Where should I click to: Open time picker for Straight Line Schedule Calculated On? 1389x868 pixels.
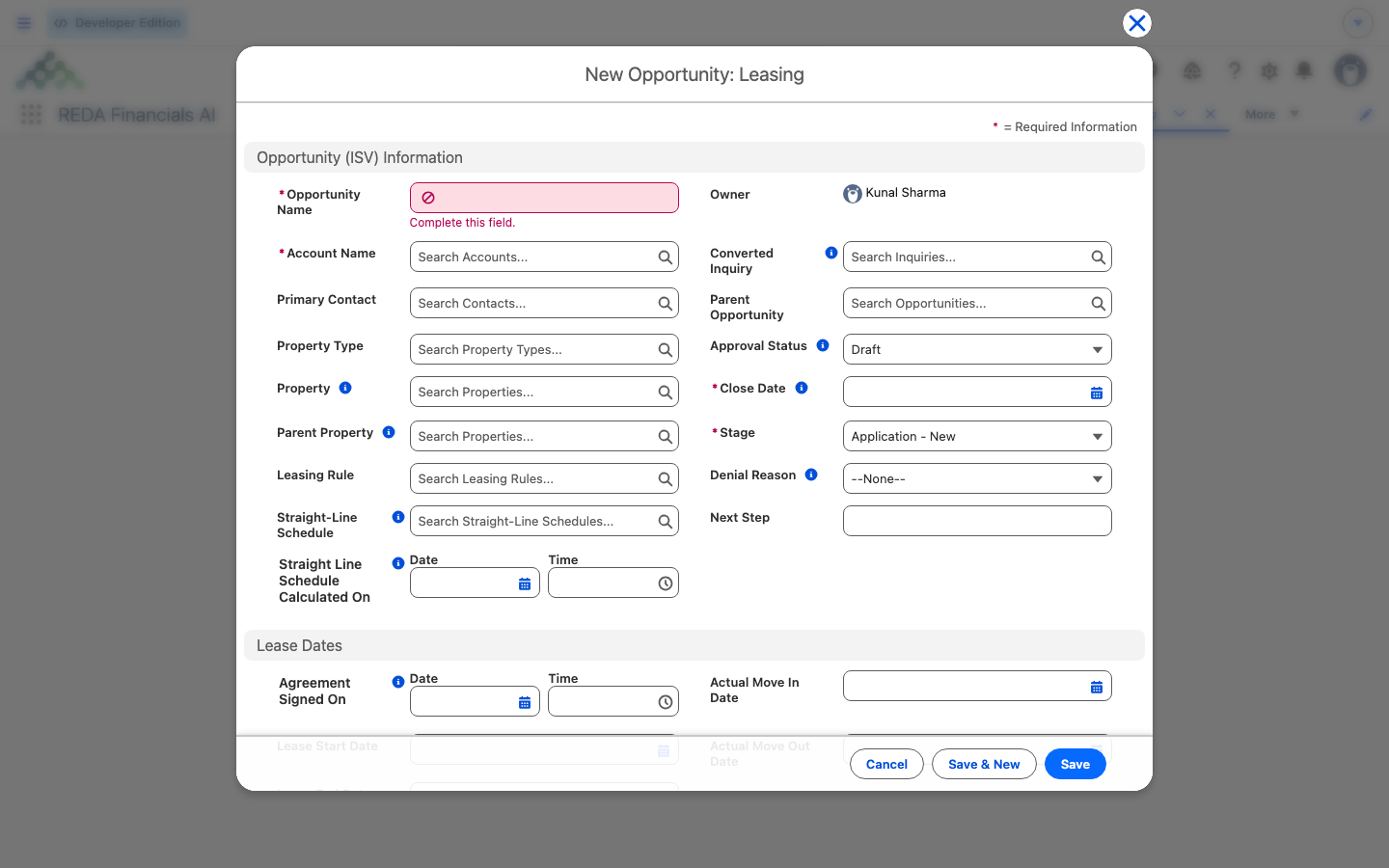pos(666,583)
